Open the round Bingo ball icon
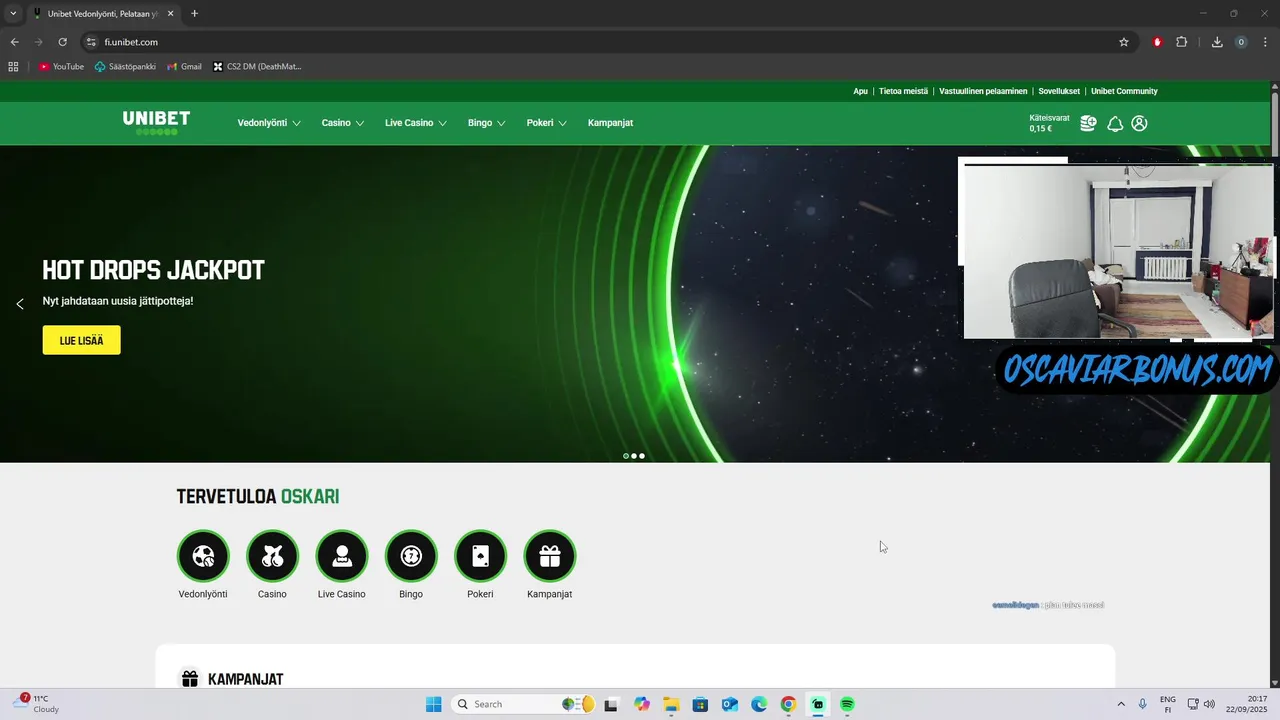The width and height of the screenshot is (1280, 720). pos(411,555)
